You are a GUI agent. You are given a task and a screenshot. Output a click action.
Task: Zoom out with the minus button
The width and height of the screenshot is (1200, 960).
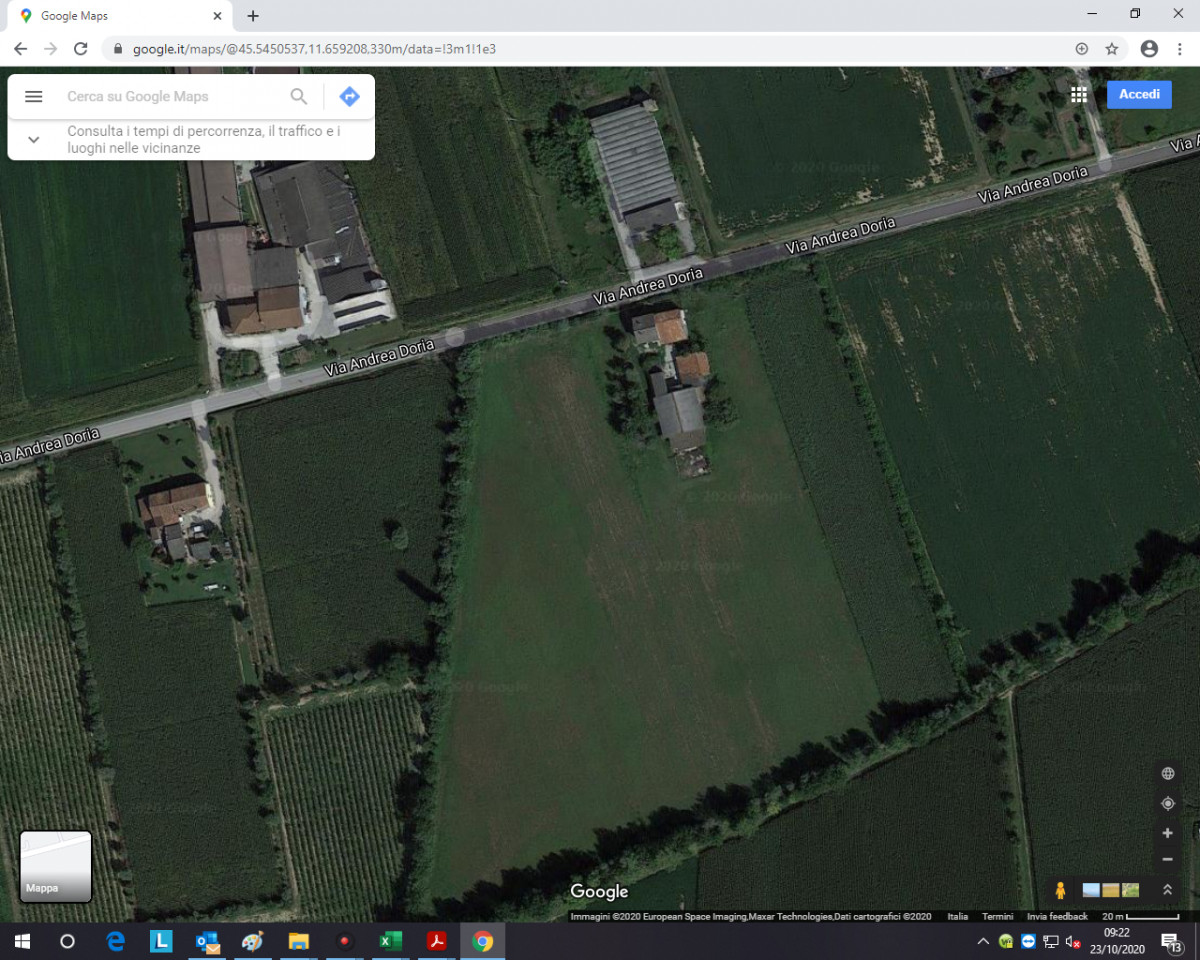click(x=1167, y=860)
